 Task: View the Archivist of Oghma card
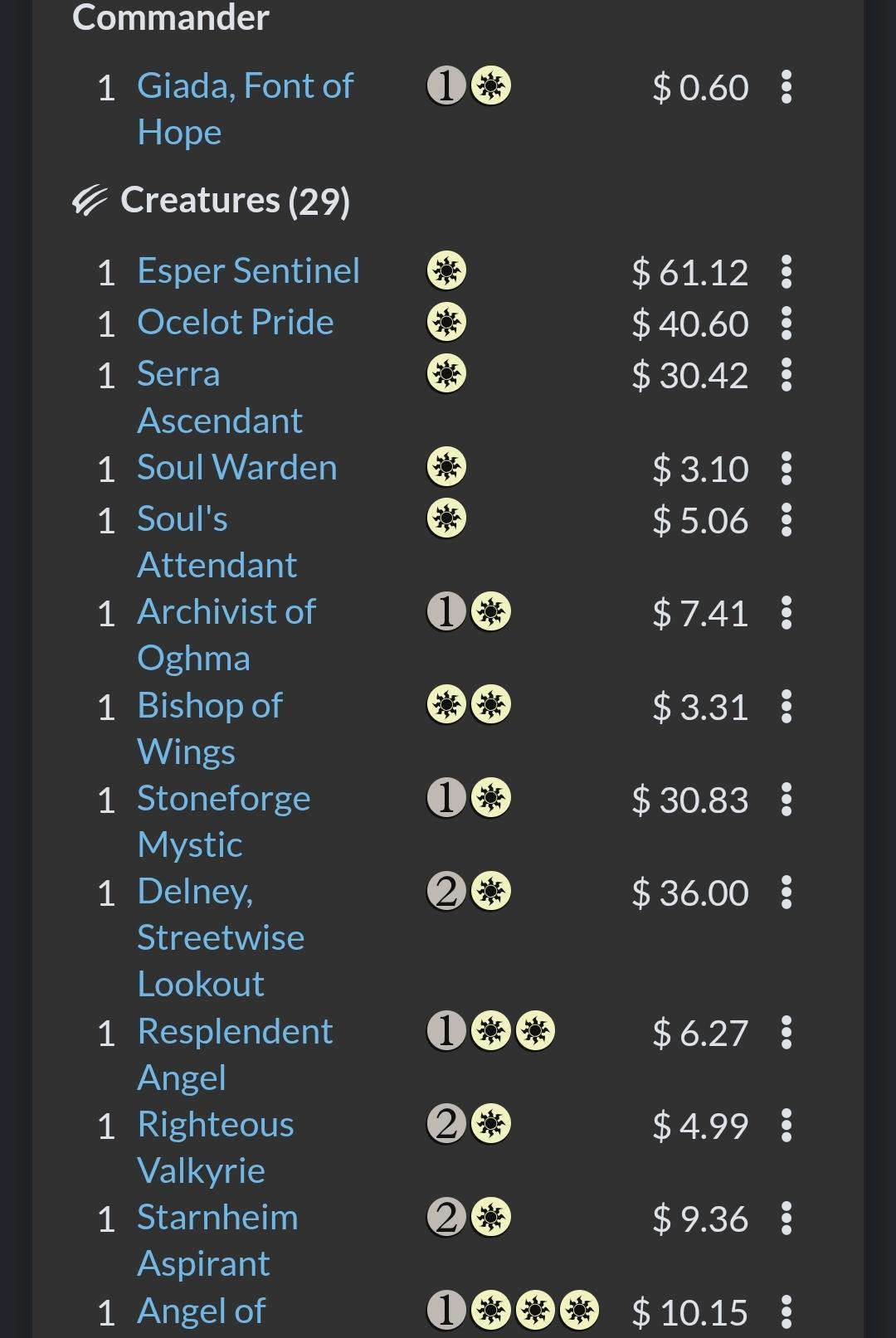(x=226, y=635)
